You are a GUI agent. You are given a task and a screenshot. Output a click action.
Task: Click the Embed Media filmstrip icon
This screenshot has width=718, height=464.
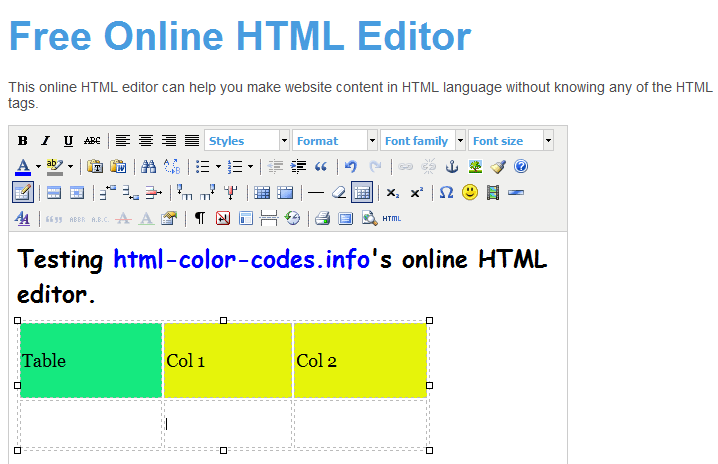pyautogui.click(x=493, y=193)
